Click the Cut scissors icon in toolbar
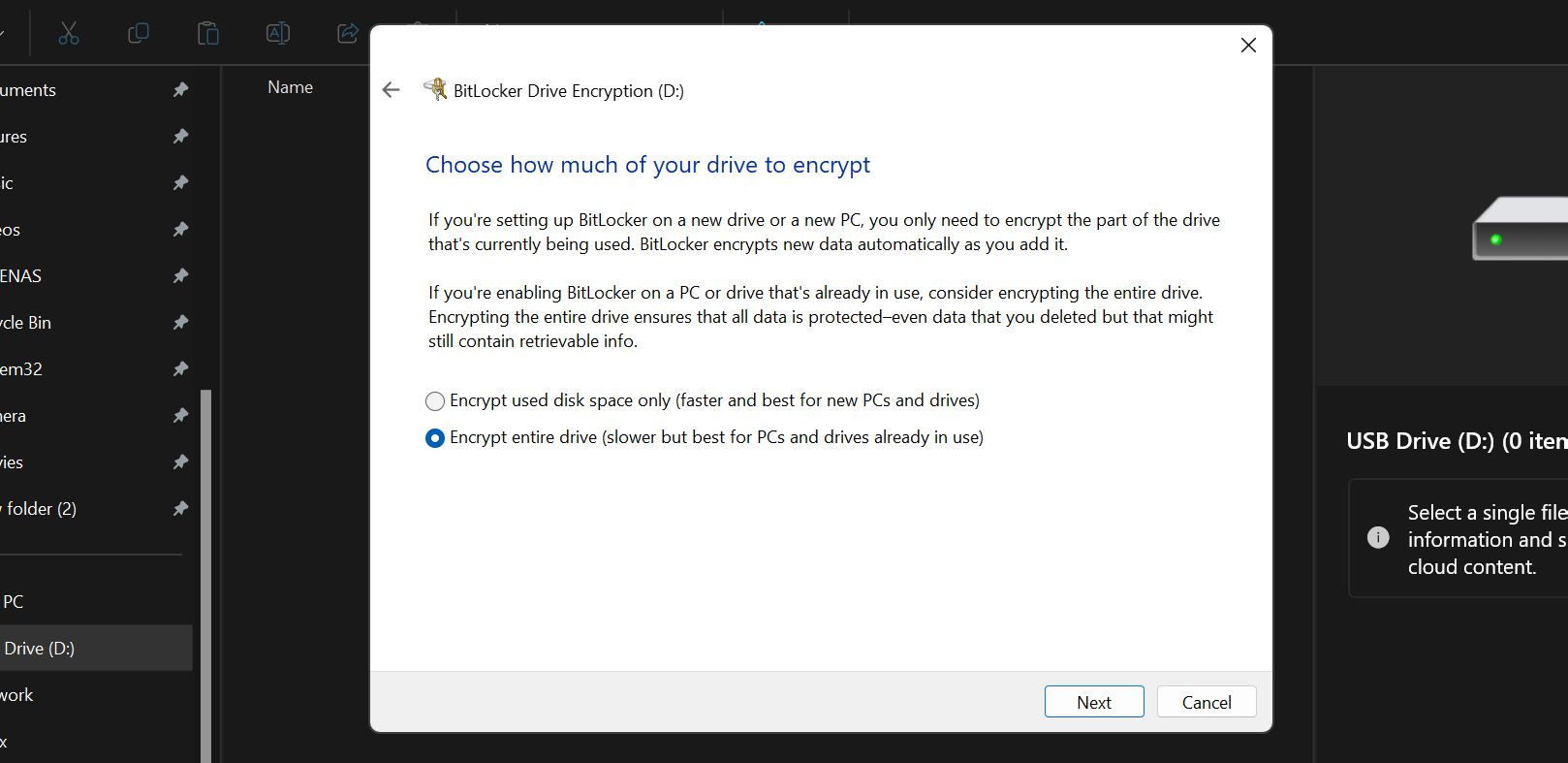The width and height of the screenshot is (1568, 763). (x=69, y=34)
